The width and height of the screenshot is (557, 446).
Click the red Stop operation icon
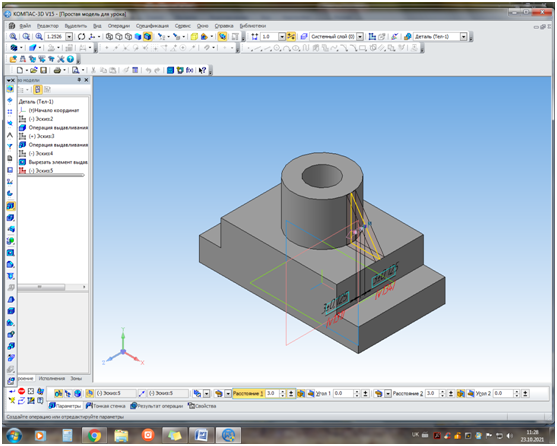(x=21, y=391)
